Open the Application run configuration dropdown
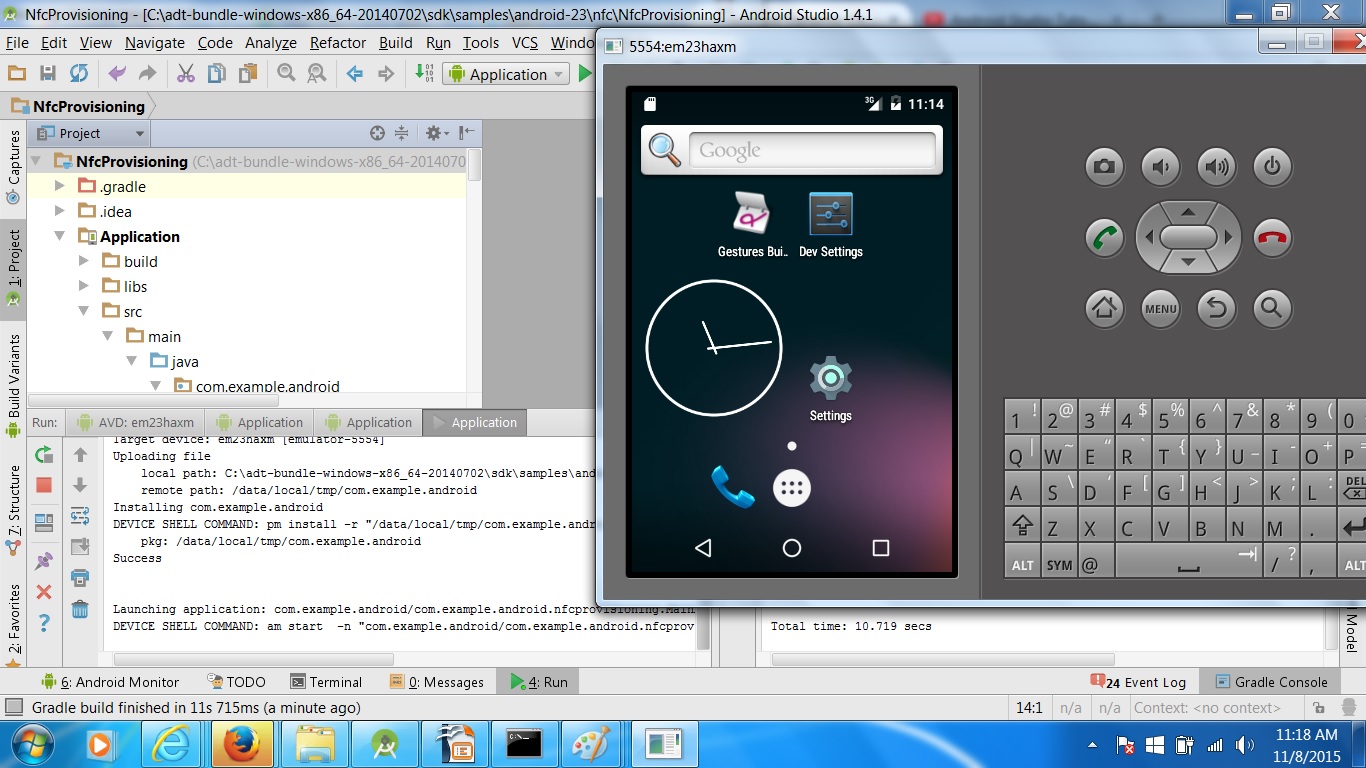1366x768 pixels. 506,74
